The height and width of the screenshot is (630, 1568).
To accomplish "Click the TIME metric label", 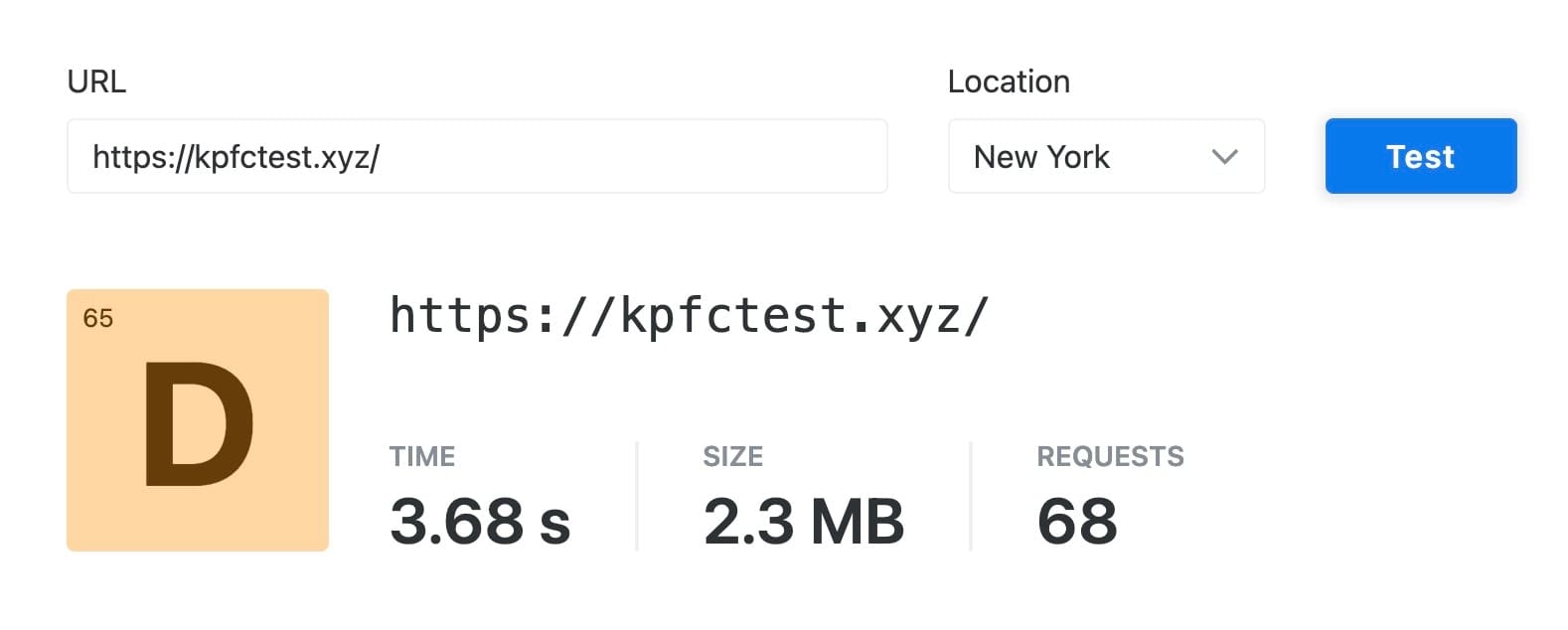I will pyautogui.click(x=422, y=456).
